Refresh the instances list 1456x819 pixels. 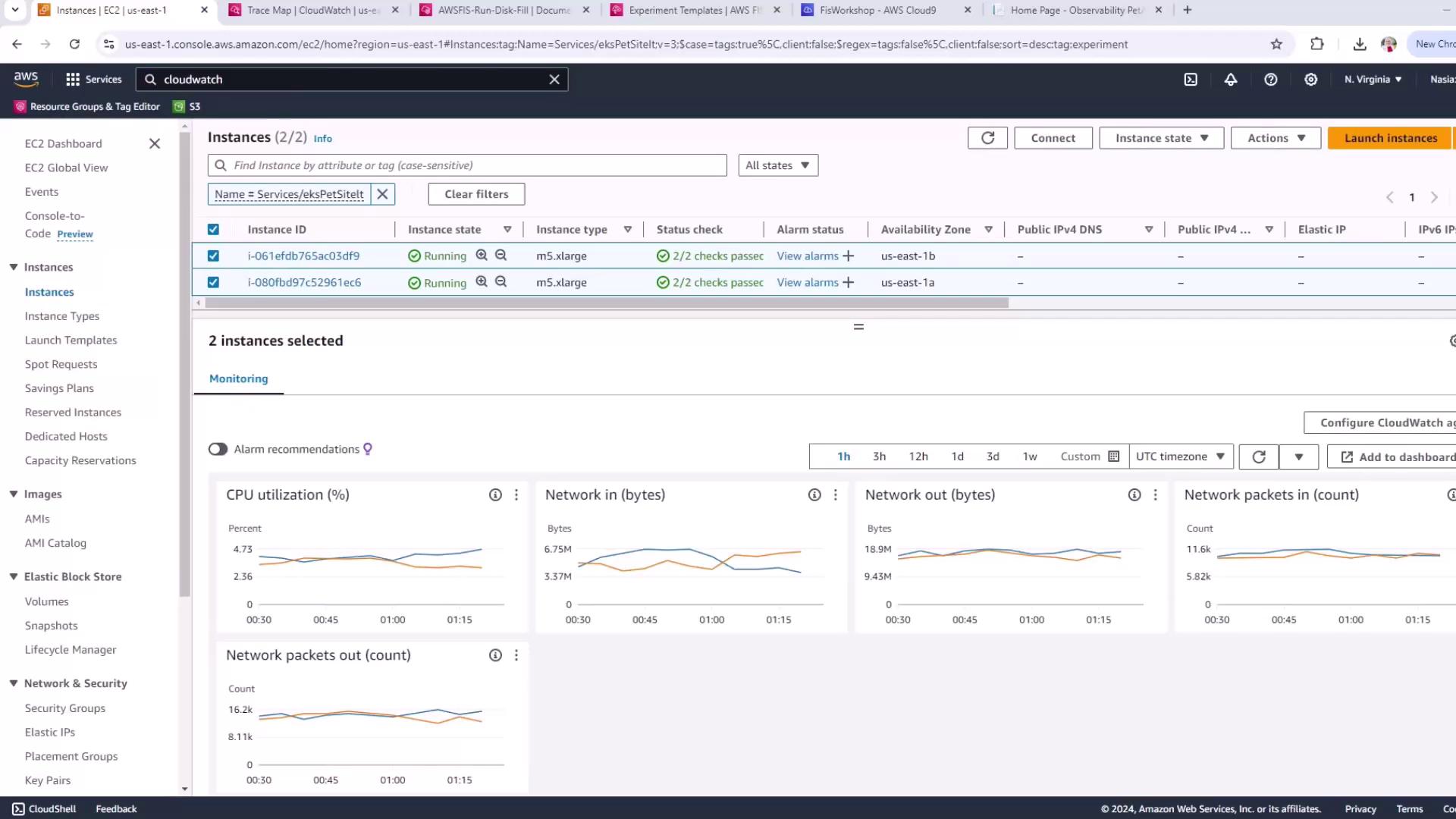point(987,138)
